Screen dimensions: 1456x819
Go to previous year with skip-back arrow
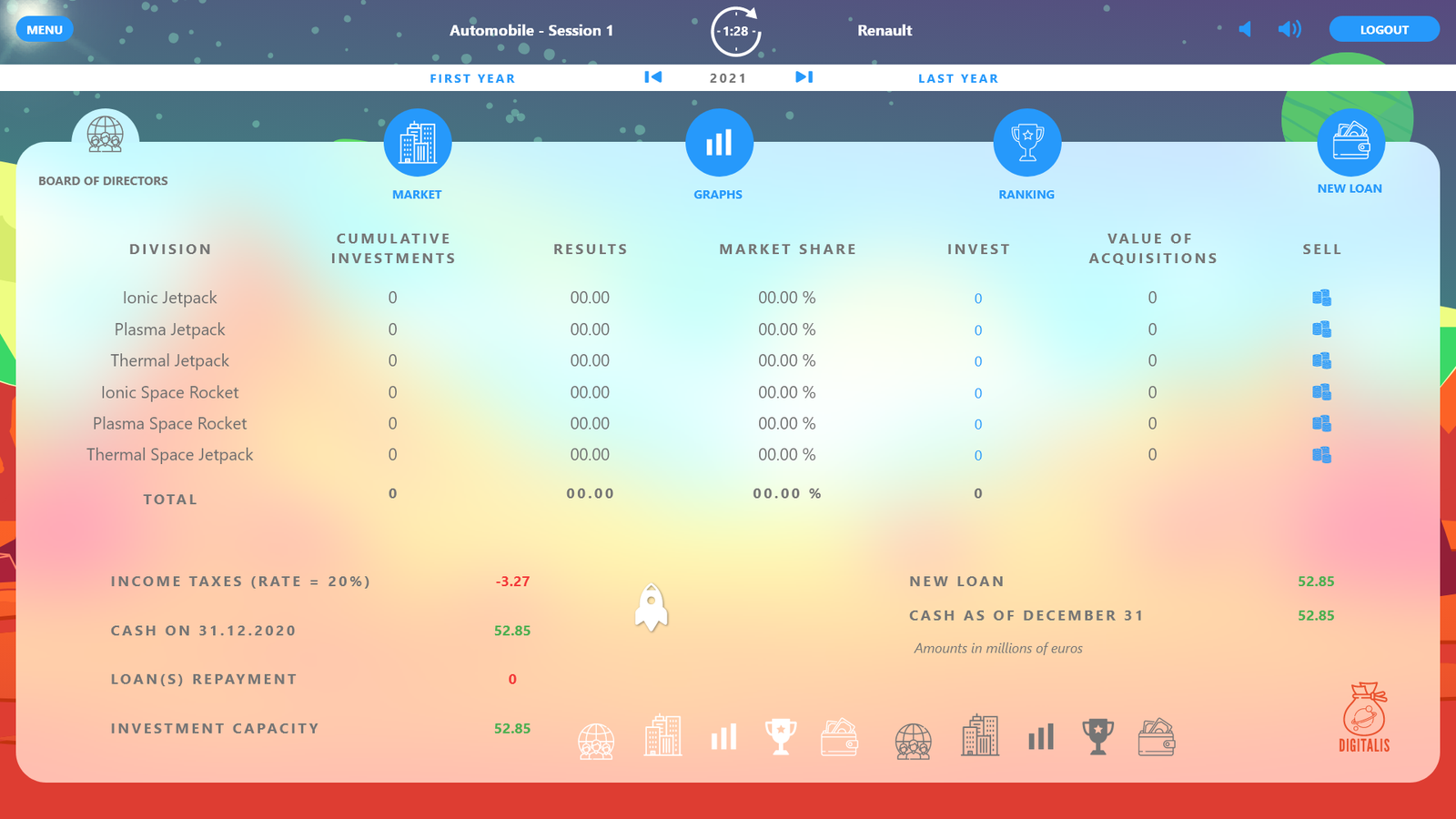click(x=652, y=77)
